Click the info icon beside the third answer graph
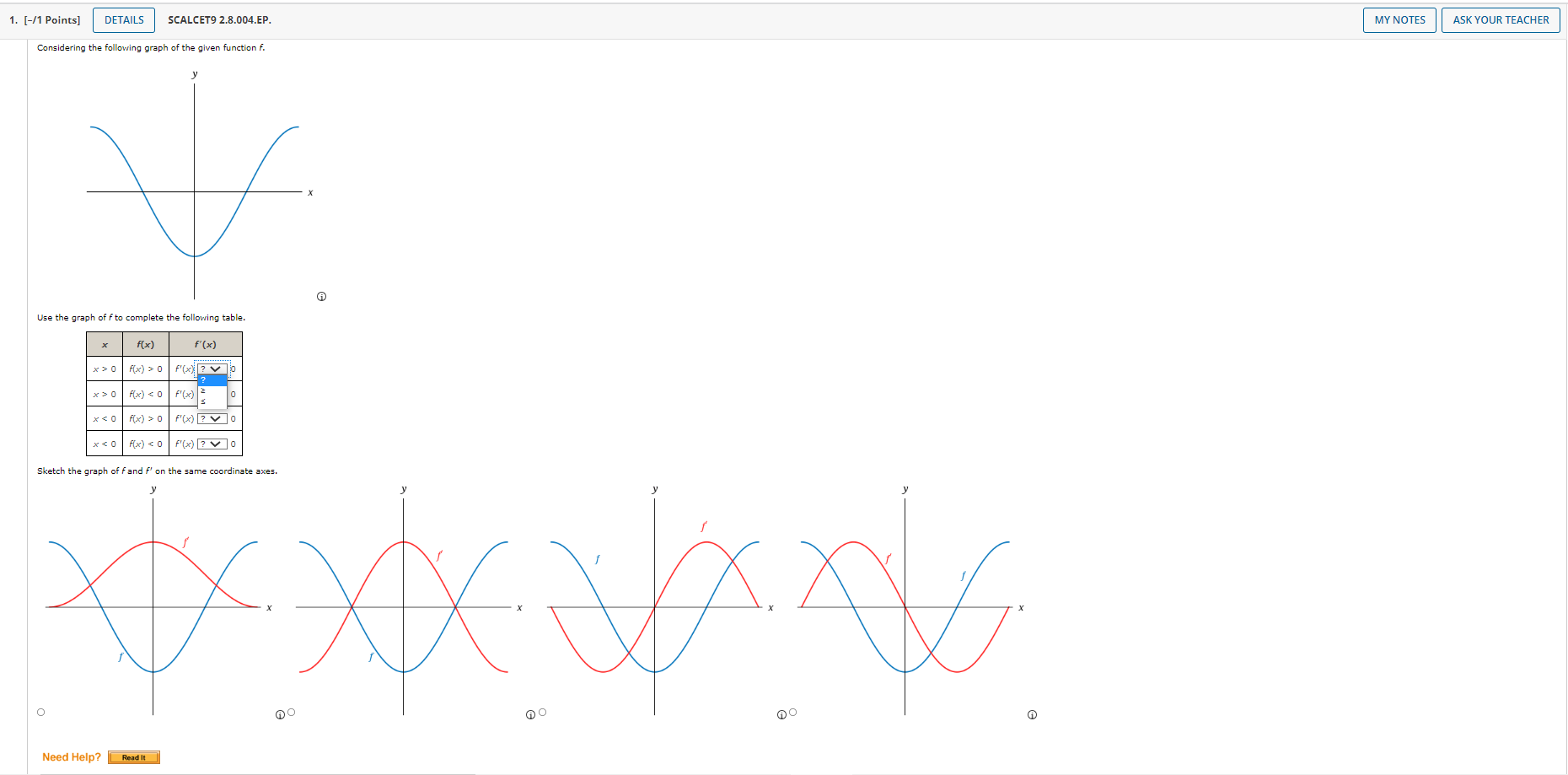1568x775 pixels. 781,714
